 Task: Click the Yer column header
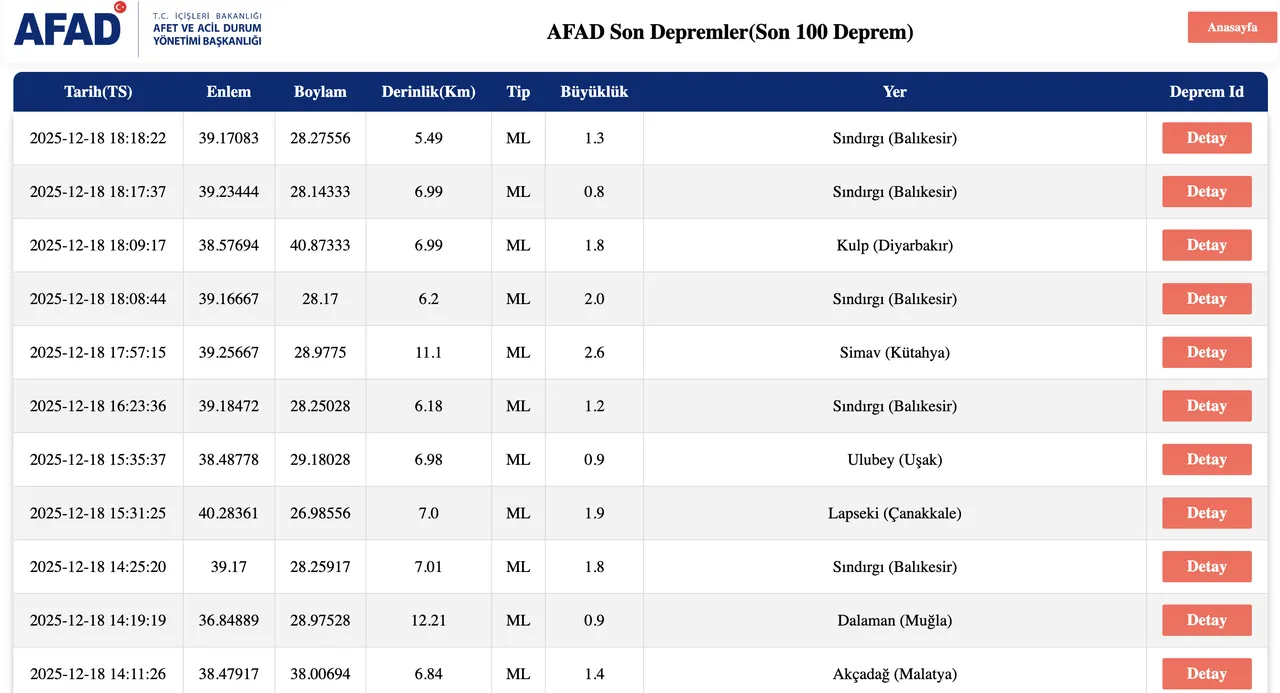[x=894, y=91]
